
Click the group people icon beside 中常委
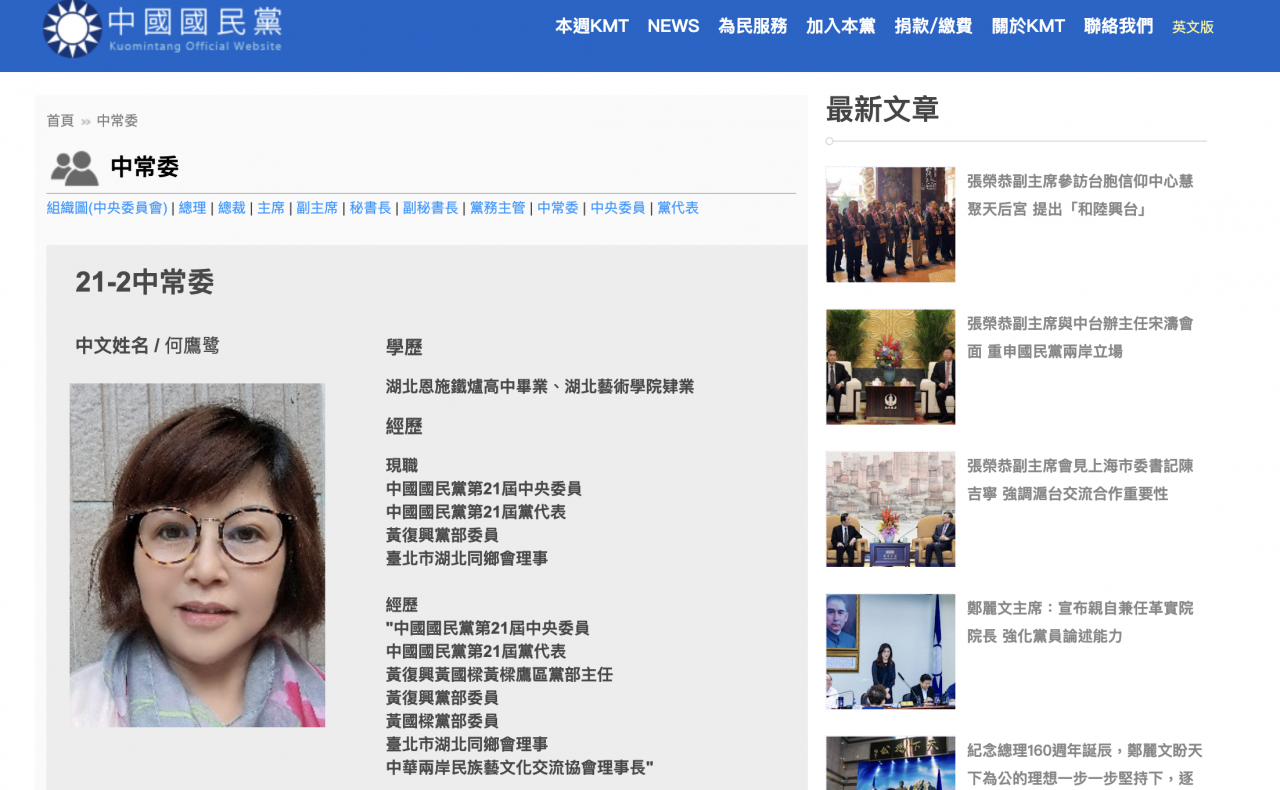tap(74, 168)
